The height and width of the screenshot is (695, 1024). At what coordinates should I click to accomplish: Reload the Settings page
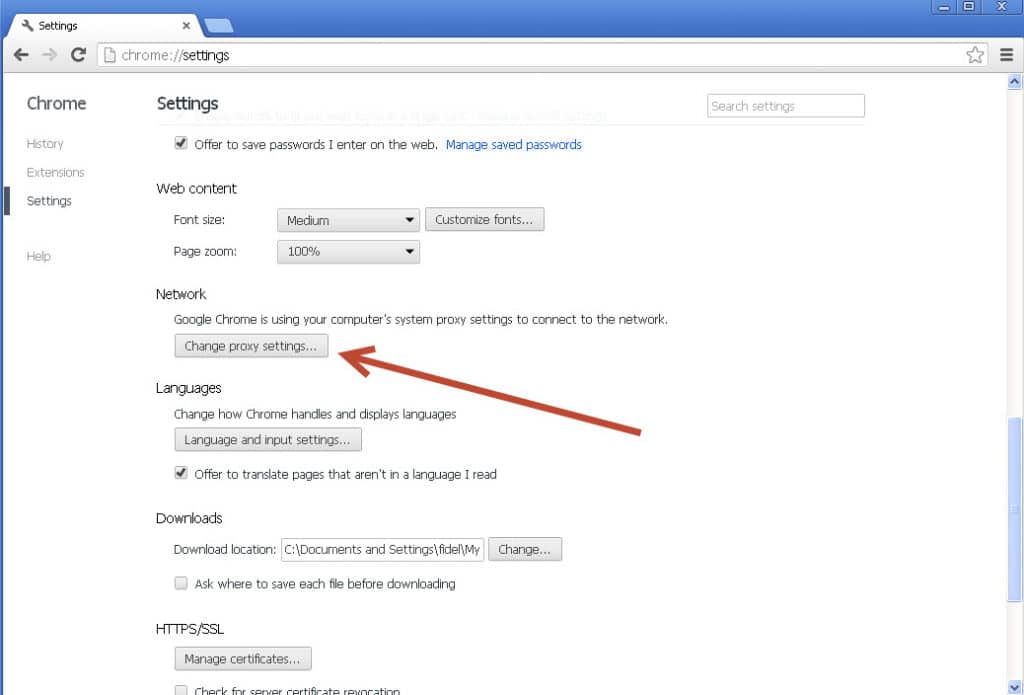point(78,55)
